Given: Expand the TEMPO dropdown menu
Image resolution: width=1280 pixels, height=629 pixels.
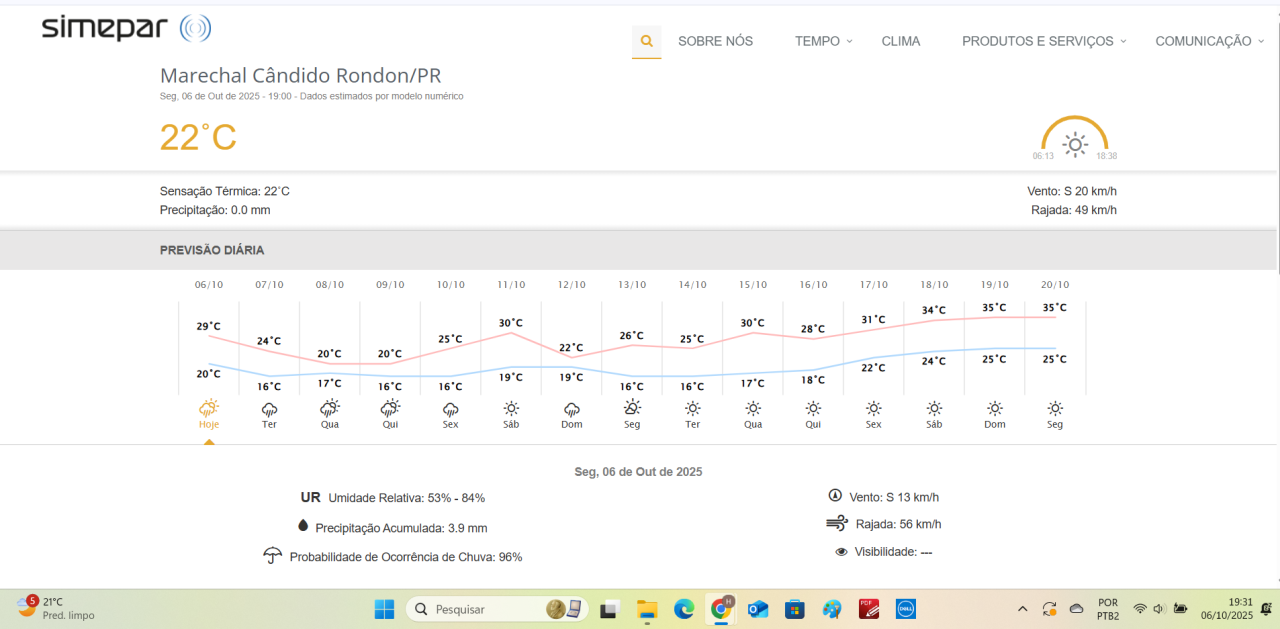Looking at the screenshot, I should pos(823,41).
